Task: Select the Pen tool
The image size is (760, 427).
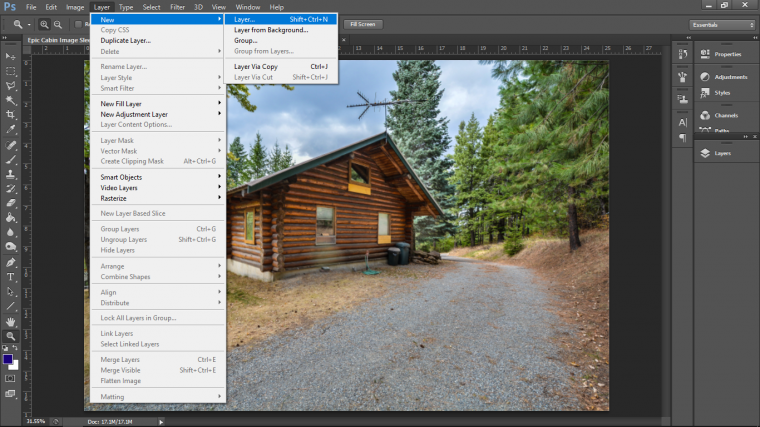Action: click(x=10, y=263)
